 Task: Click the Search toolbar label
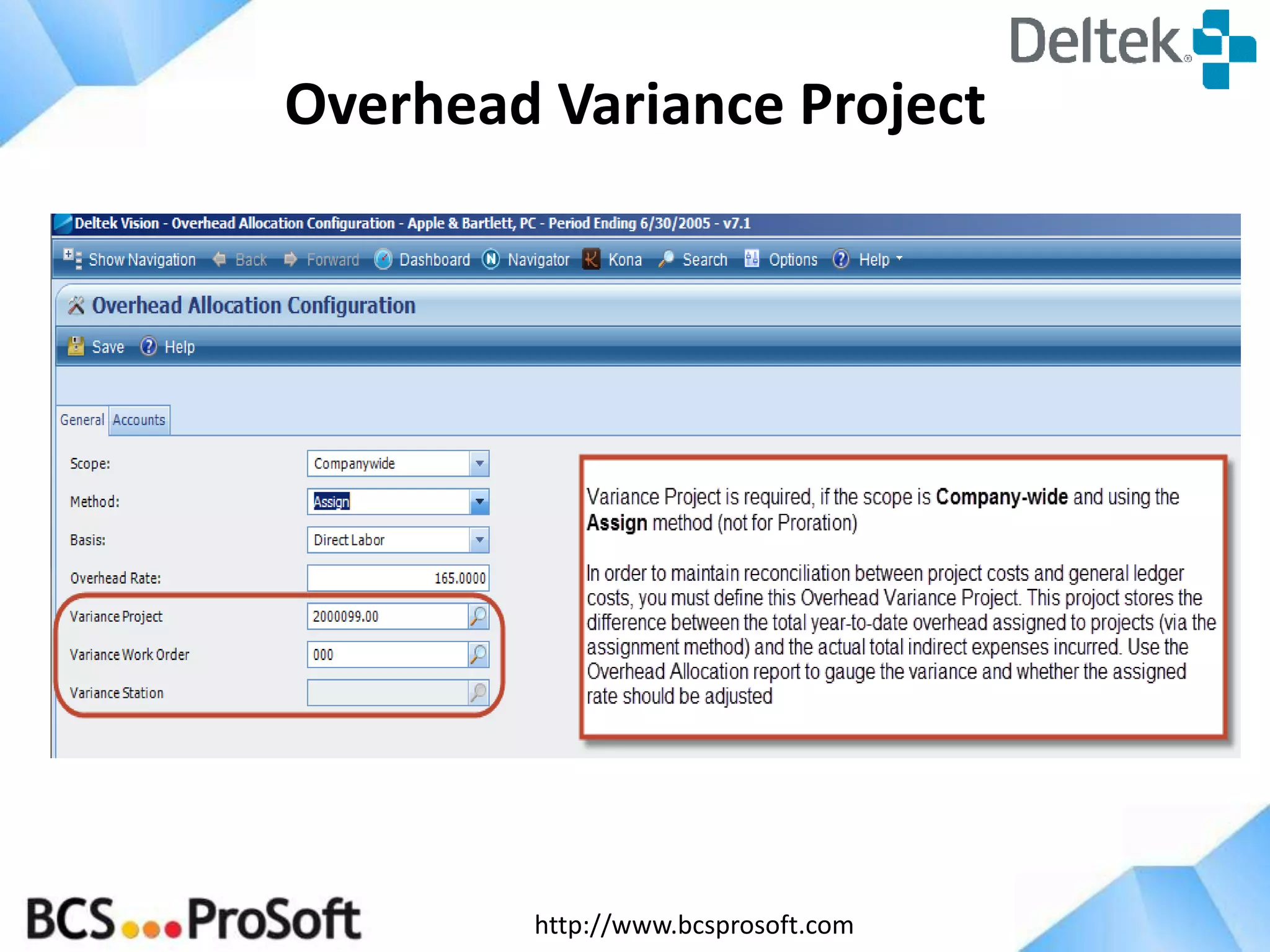point(705,260)
